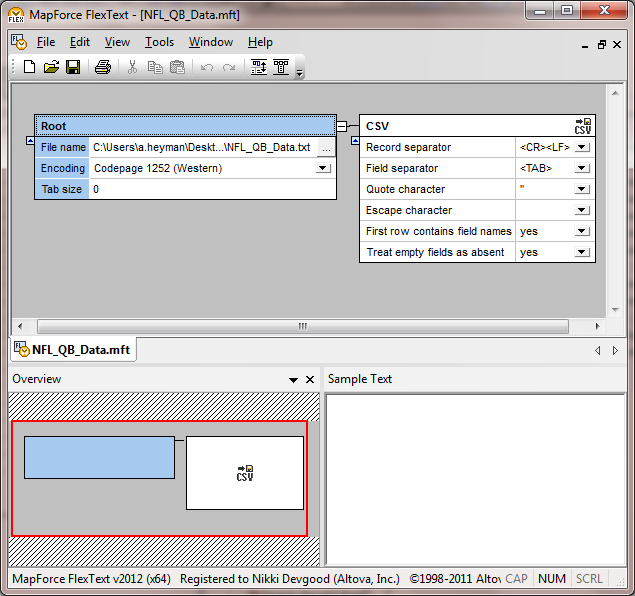This screenshot has width=635, height=596.
Task: Open a file with the folder icon
Action: tap(51, 67)
